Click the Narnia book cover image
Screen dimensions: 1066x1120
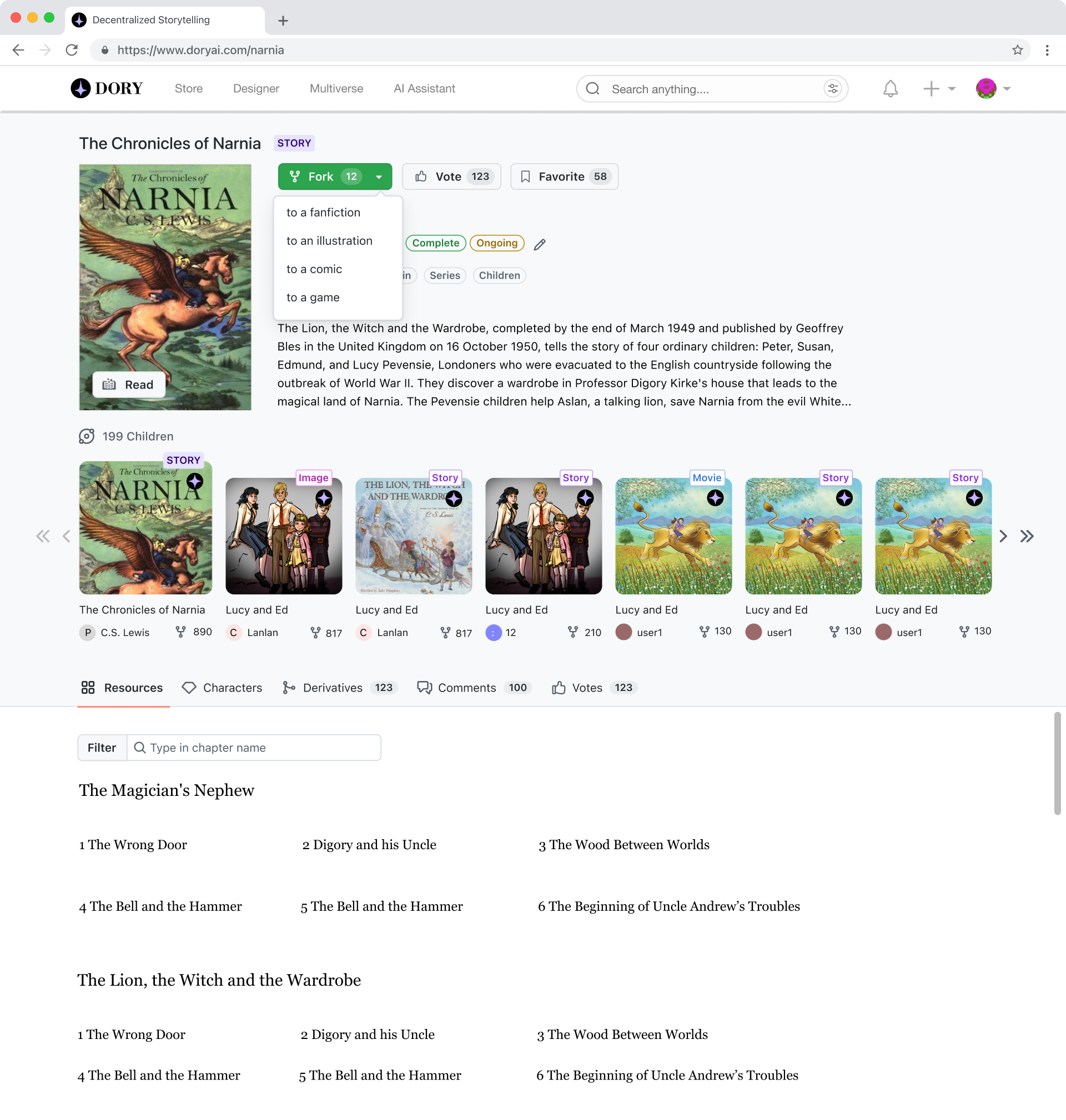(x=165, y=287)
